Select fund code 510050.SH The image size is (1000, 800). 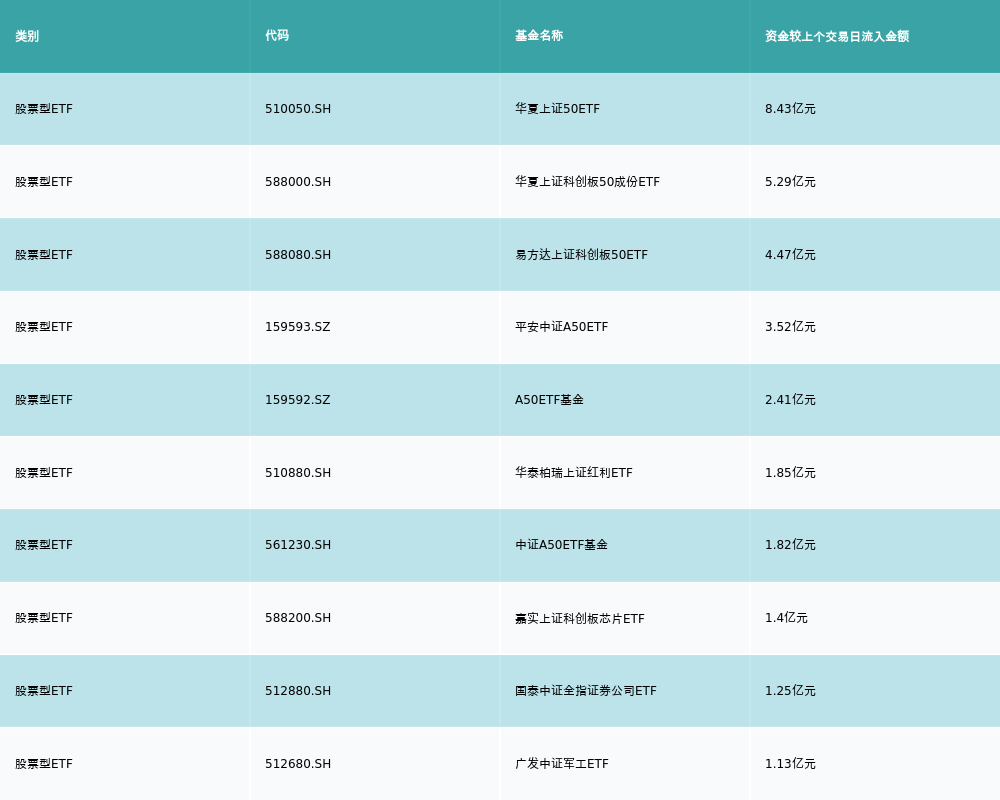pyautogui.click(x=298, y=109)
